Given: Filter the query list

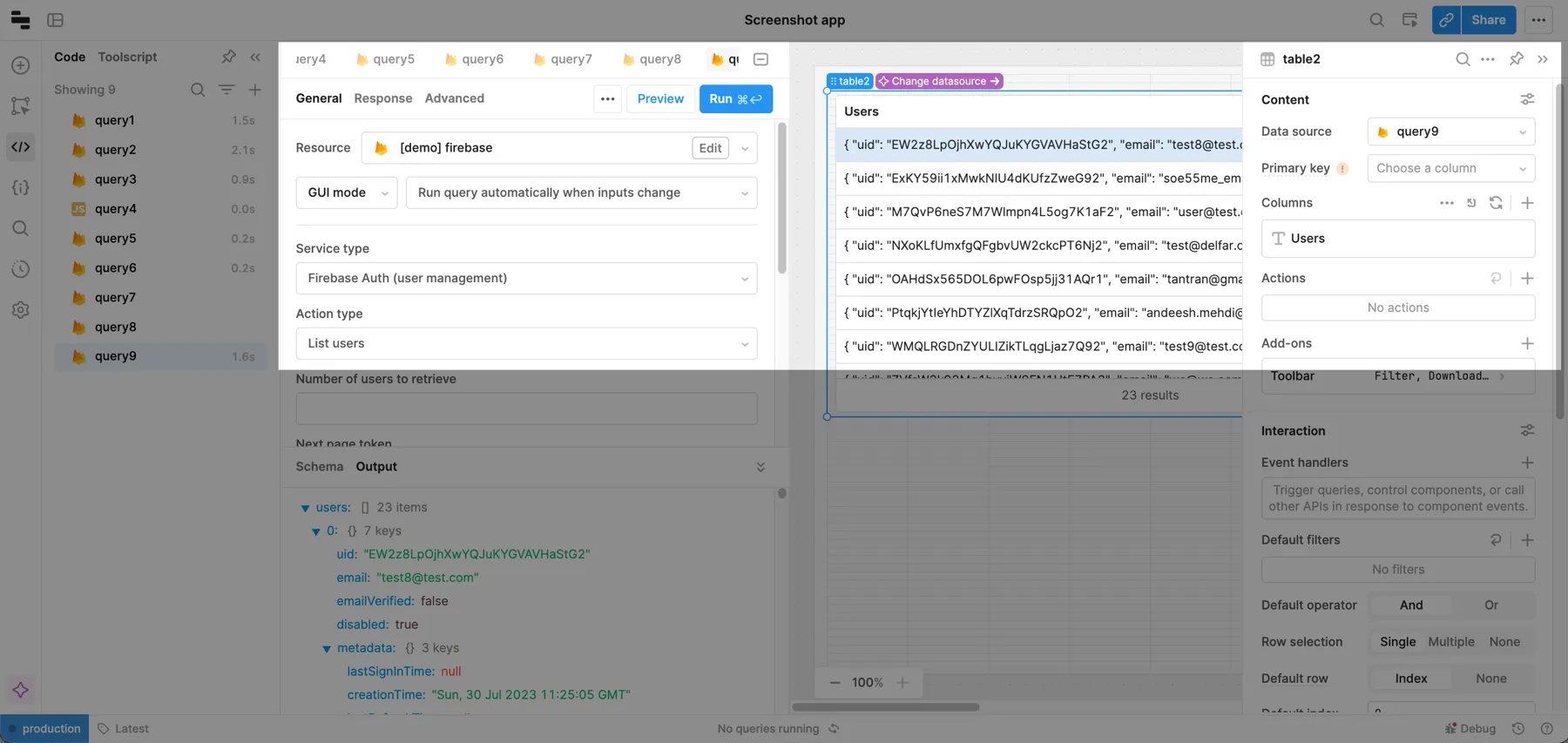Looking at the screenshot, I should (x=226, y=90).
